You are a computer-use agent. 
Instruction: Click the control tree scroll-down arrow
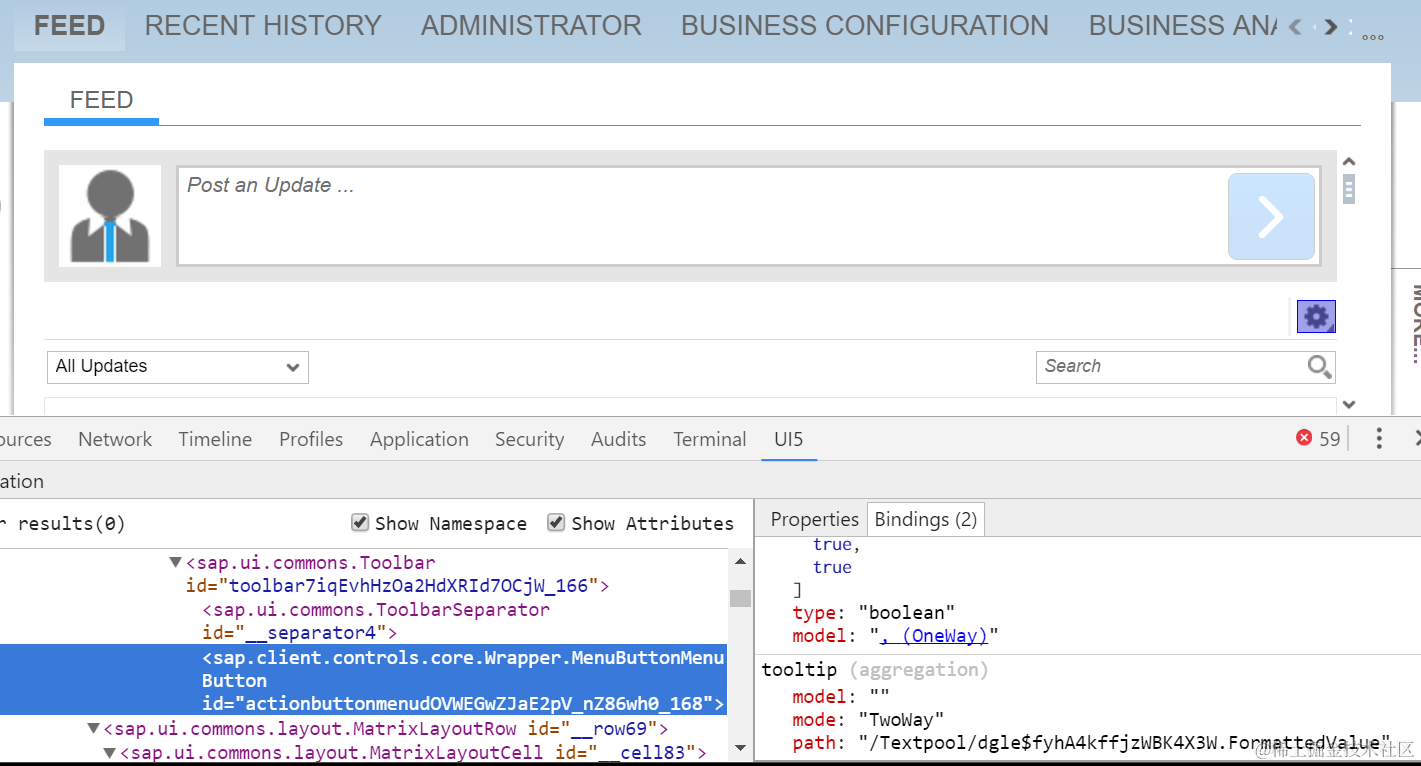[x=740, y=746]
